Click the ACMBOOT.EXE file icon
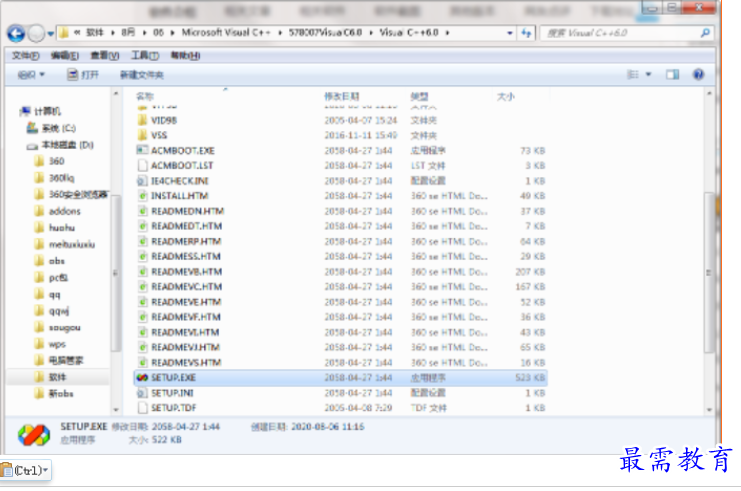 (x=142, y=150)
